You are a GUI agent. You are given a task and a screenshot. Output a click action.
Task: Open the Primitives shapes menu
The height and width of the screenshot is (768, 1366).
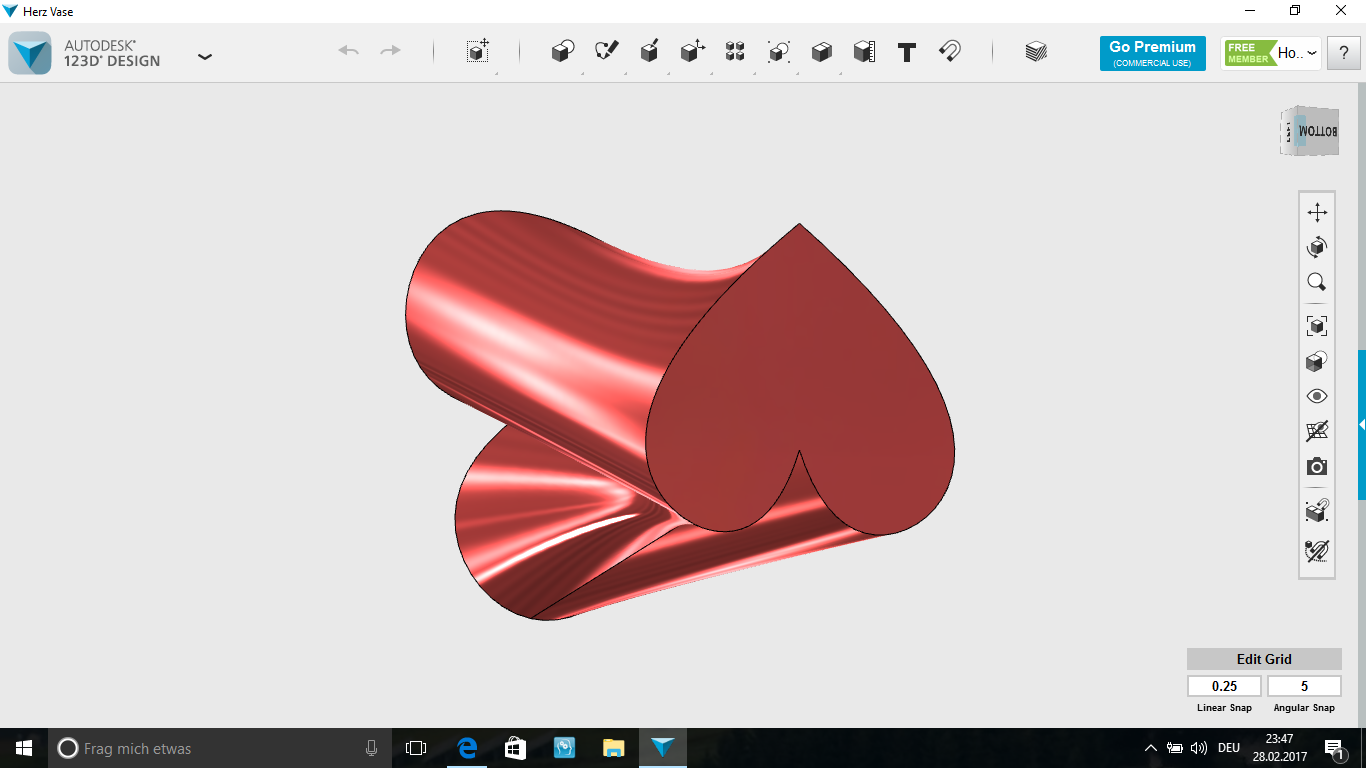click(563, 51)
